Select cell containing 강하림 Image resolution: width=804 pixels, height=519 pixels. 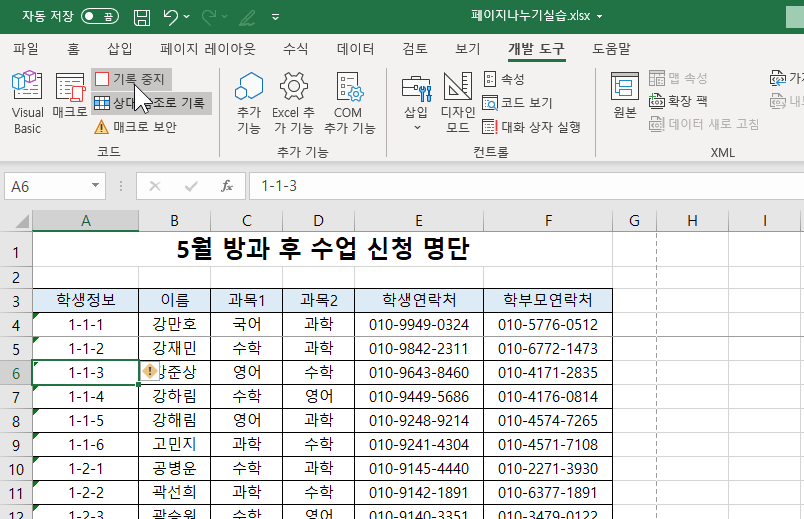(x=174, y=396)
